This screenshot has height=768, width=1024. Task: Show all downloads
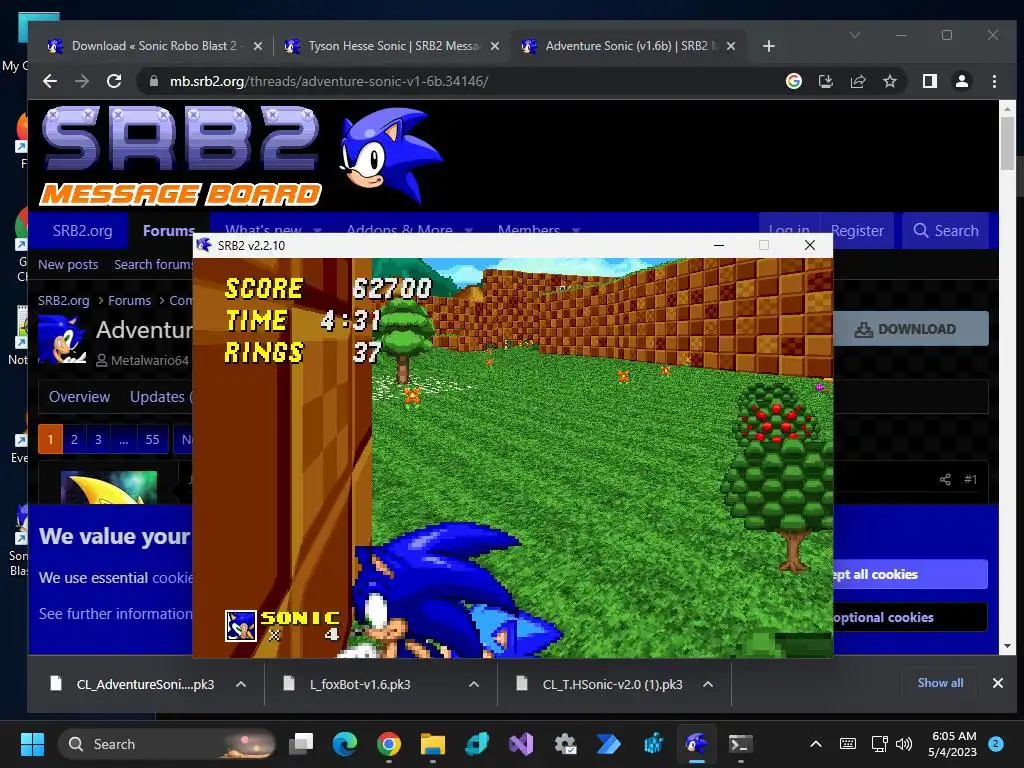point(940,683)
